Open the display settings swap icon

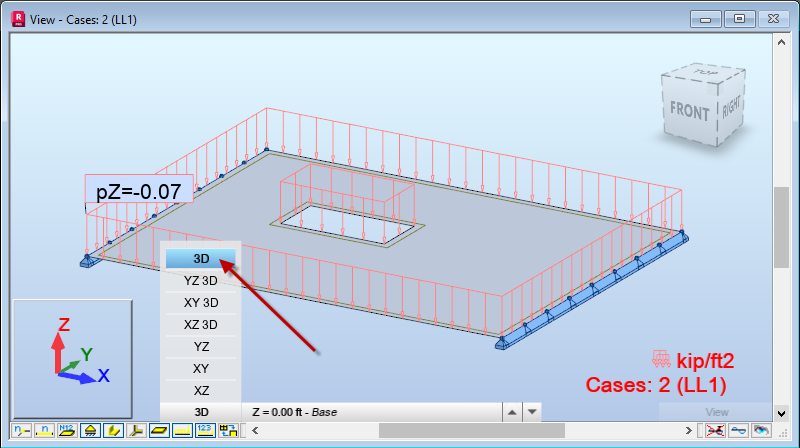coord(228,431)
